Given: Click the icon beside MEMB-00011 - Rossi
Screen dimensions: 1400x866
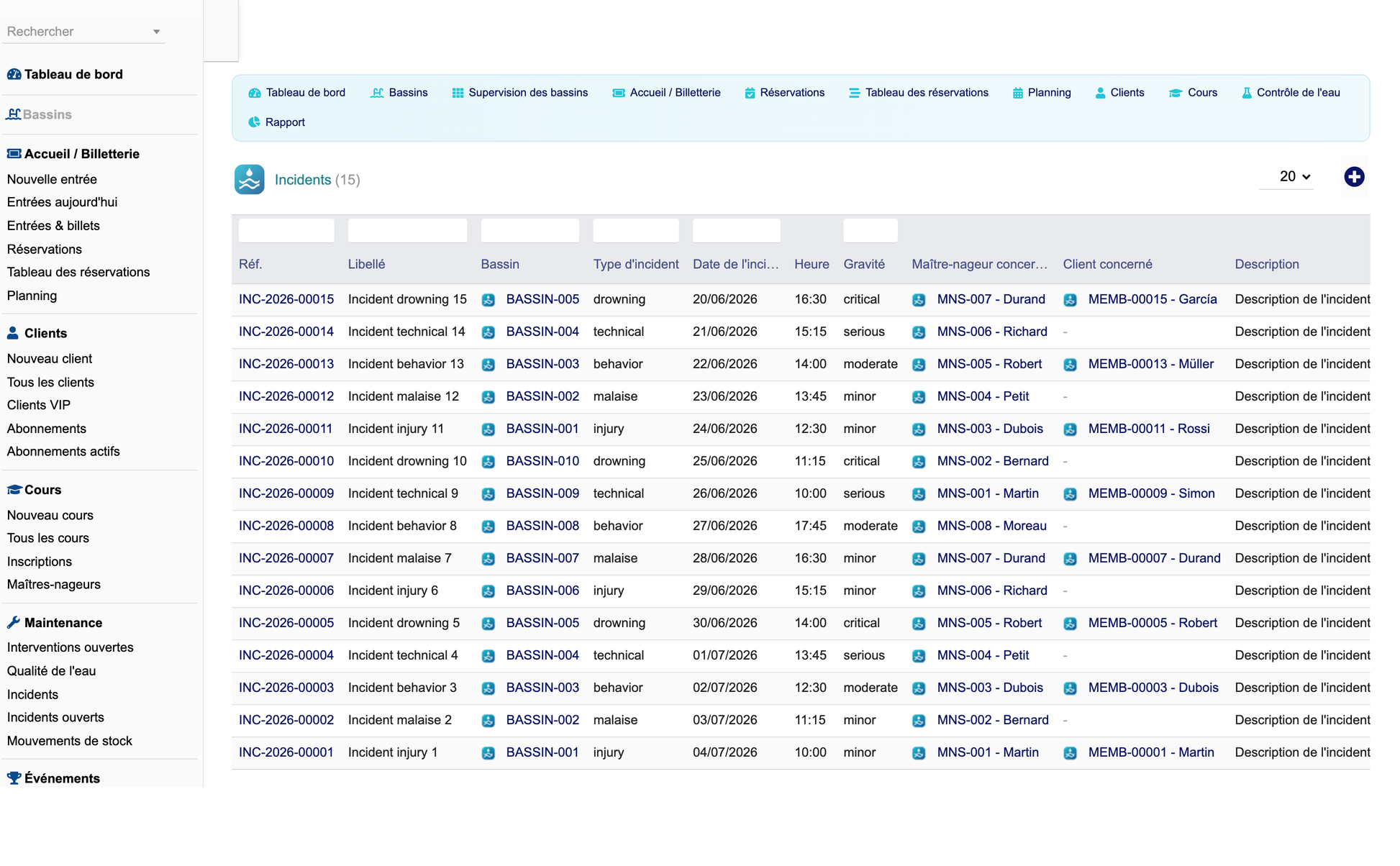Looking at the screenshot, I should tap(1071, 429).
